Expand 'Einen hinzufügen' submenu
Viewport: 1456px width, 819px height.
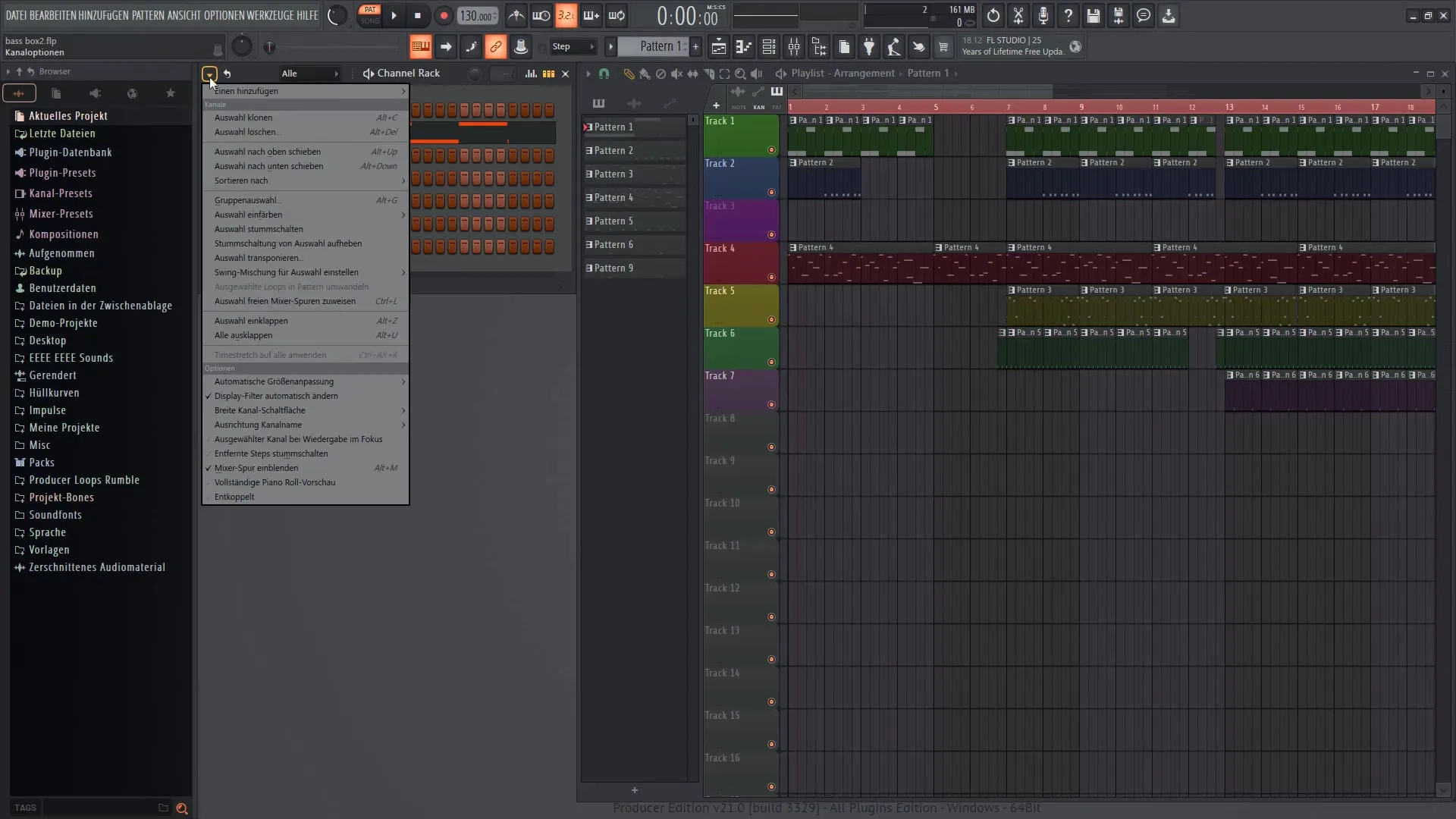click(306, 91)
